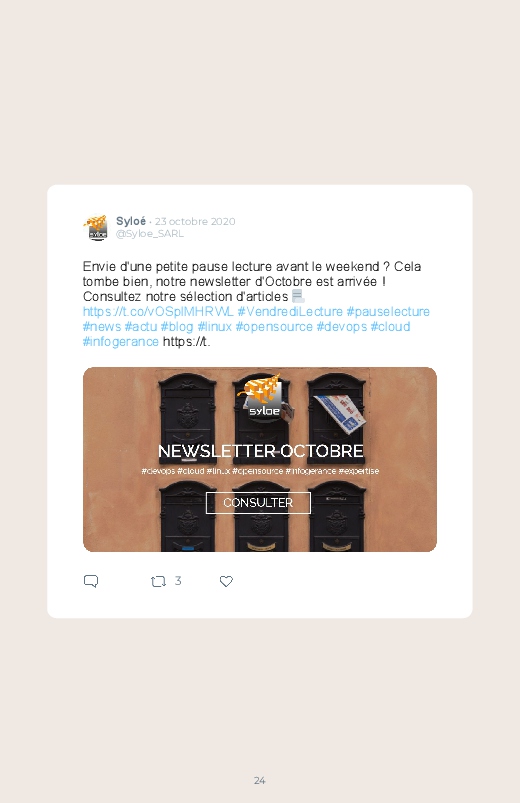
Task: Click the Syloé profile avatar
Action: [96, 227]
